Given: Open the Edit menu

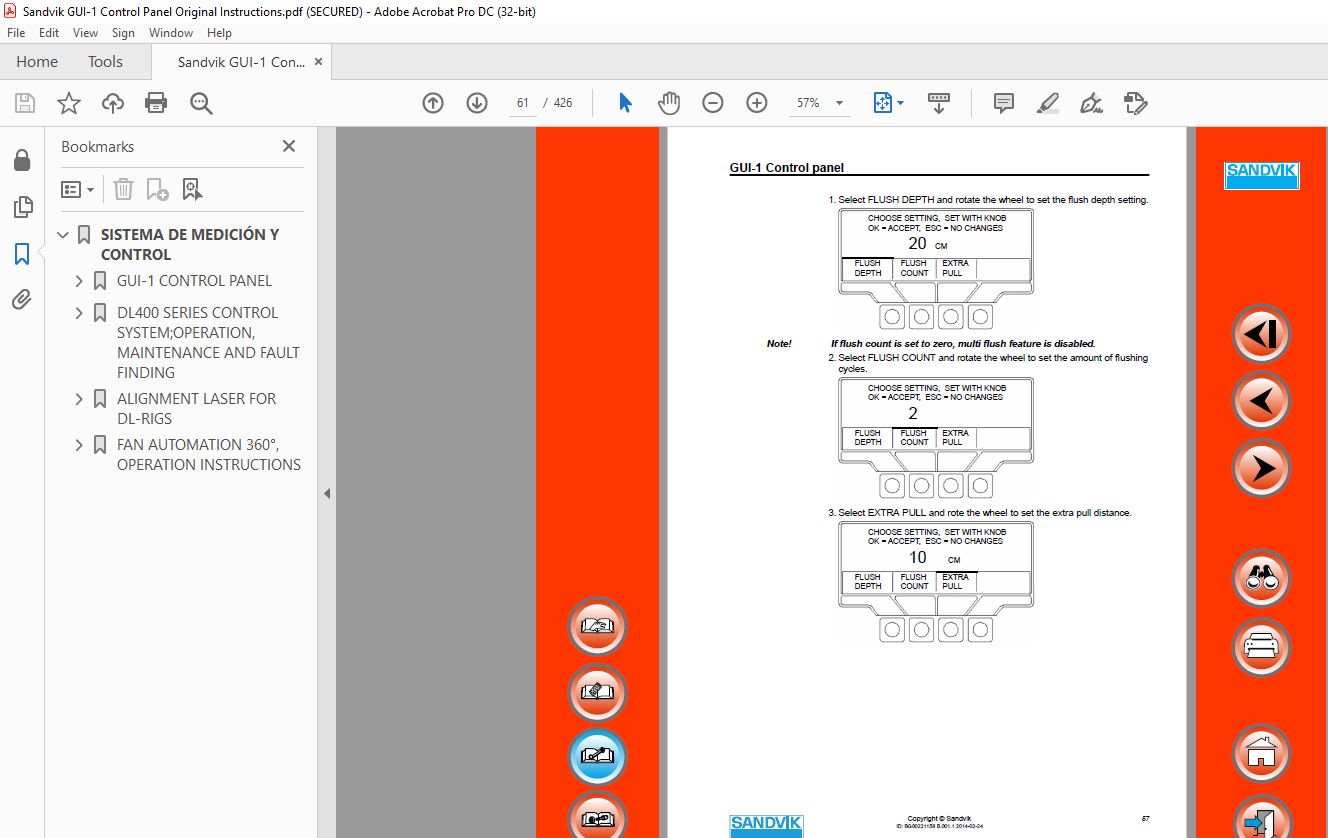Looking at the screenshot, I should [49, 33].
